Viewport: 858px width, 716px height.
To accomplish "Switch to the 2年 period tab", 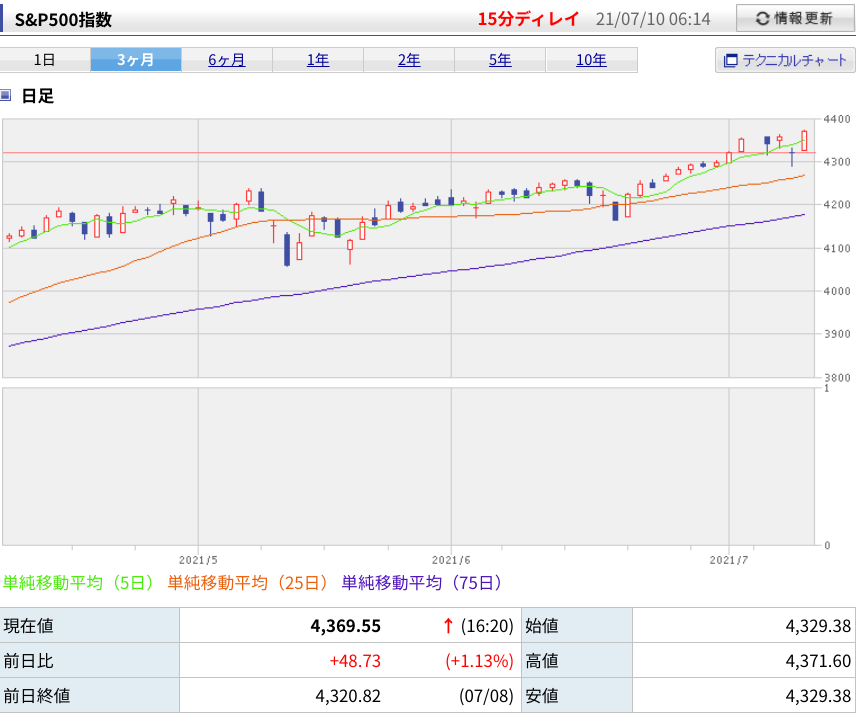I will pos(409,60).
